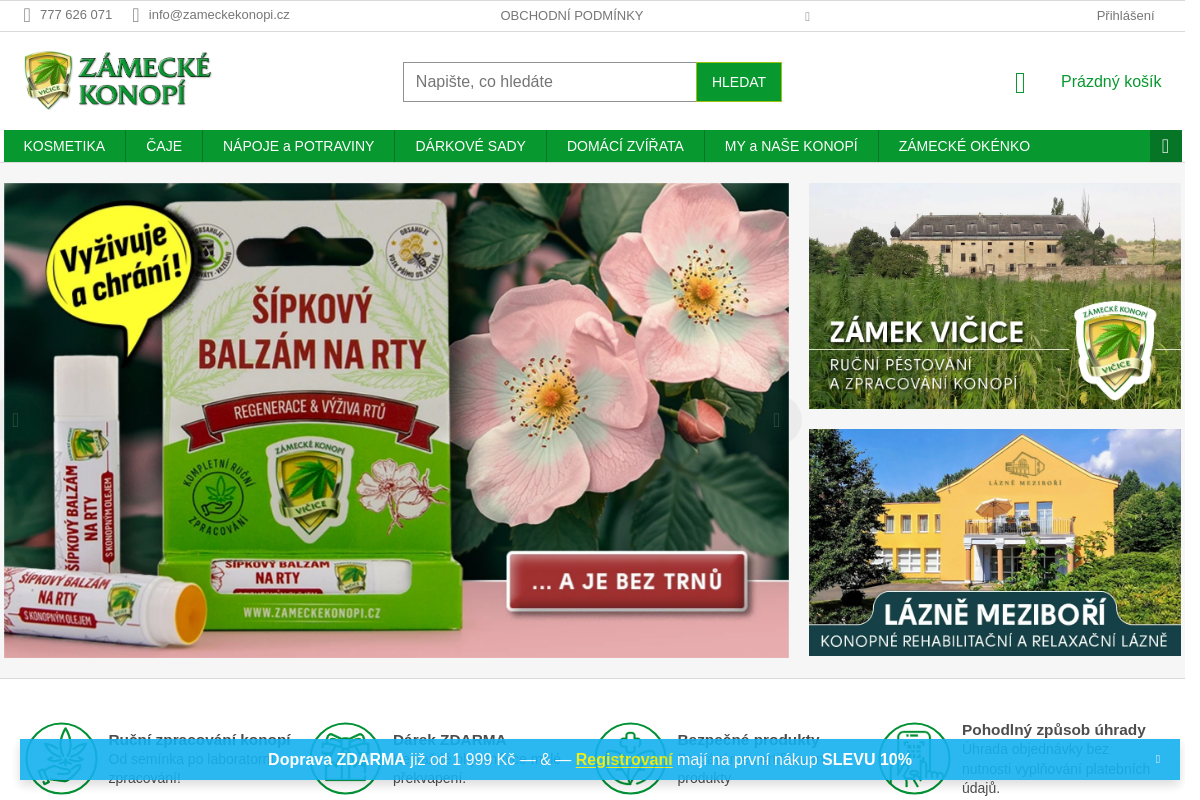Click the HLEDAT search button

pos(739,82)
